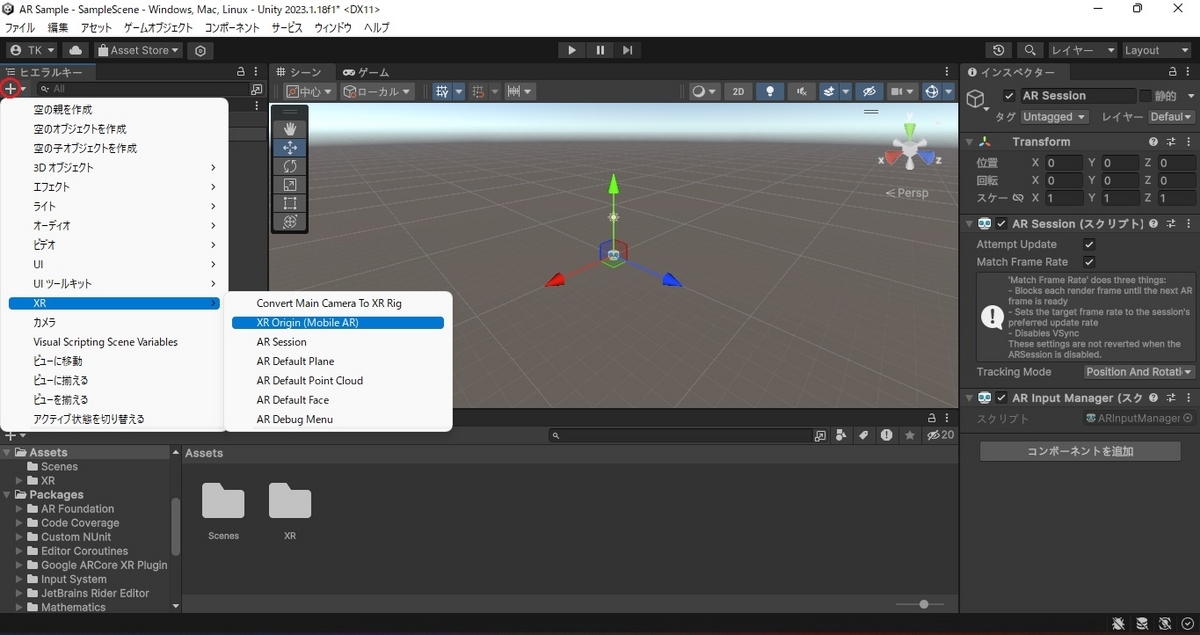The image size is (1200, 635).
Task: Open the global search magnifier
Action: pos(1029,50)
